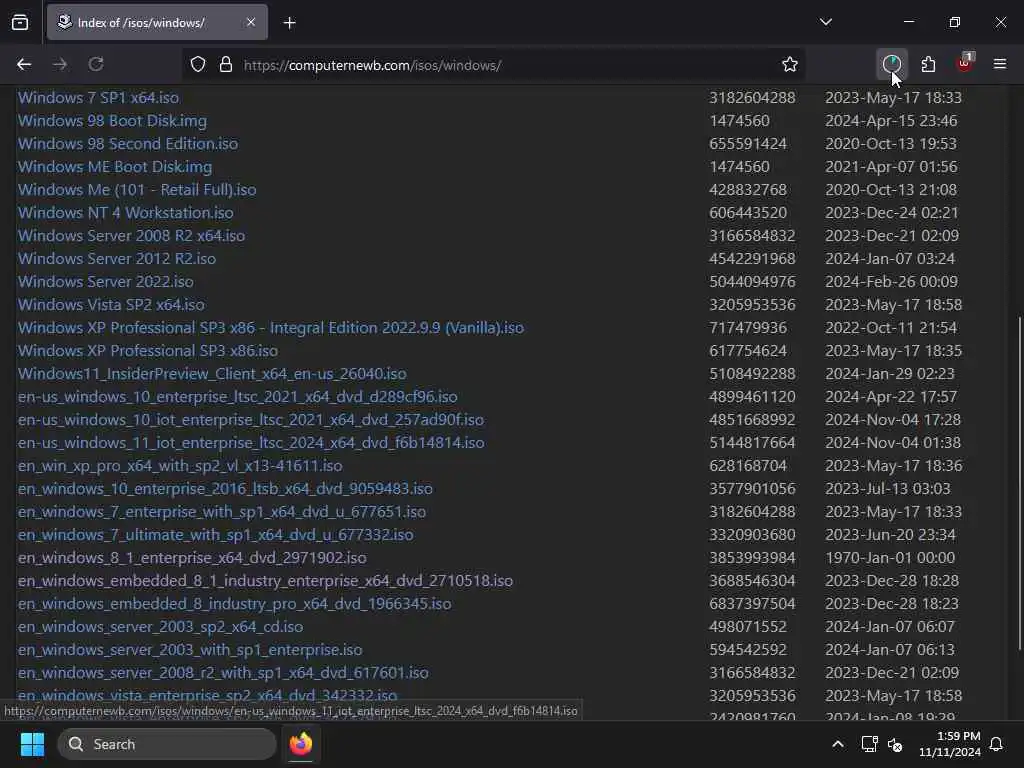Click en_windows_server_2003_with_sp1_enterprise.iso
This screenshot has width=1024, height=768.
[190, 649]
